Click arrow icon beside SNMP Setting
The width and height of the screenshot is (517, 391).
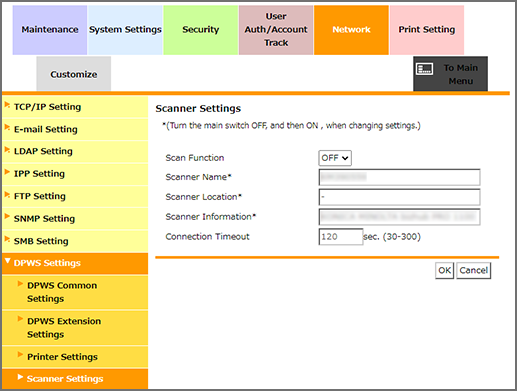[7, 217]
